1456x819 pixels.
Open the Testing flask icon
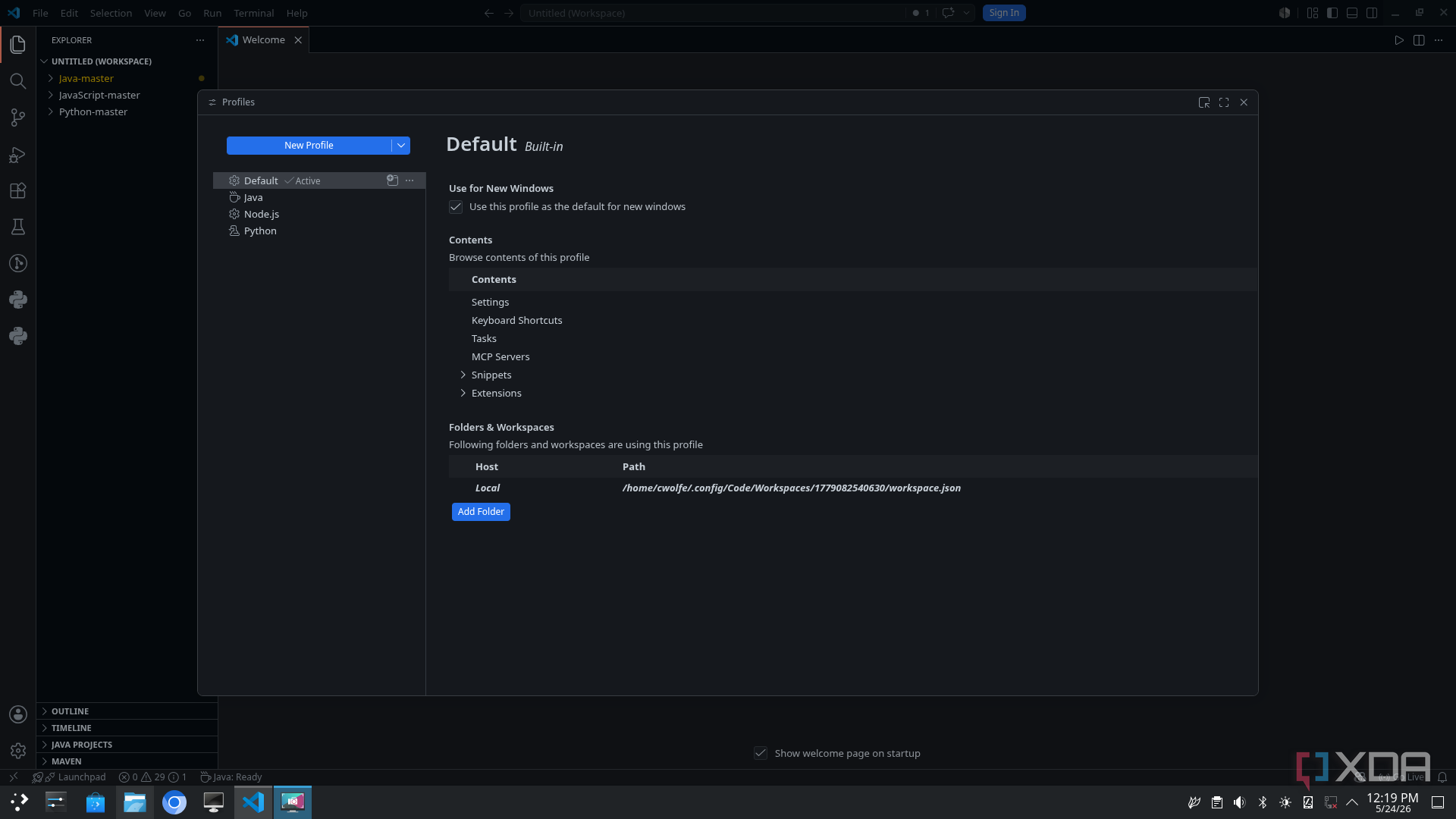point(18,227)
